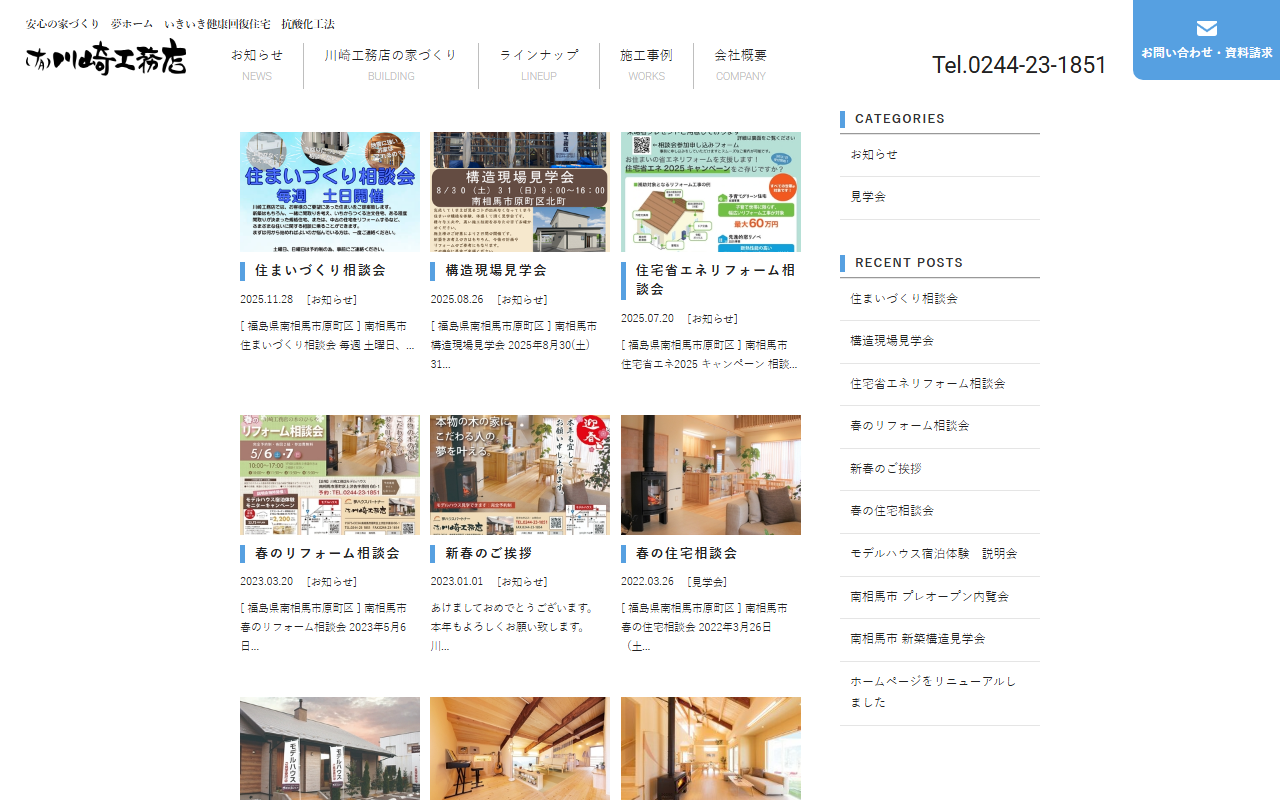Viewport: 1280px width, 800px height.
Task: Open recent post 住まいづくり相談会 in the sidebar
Action: [x=940, y=299]
